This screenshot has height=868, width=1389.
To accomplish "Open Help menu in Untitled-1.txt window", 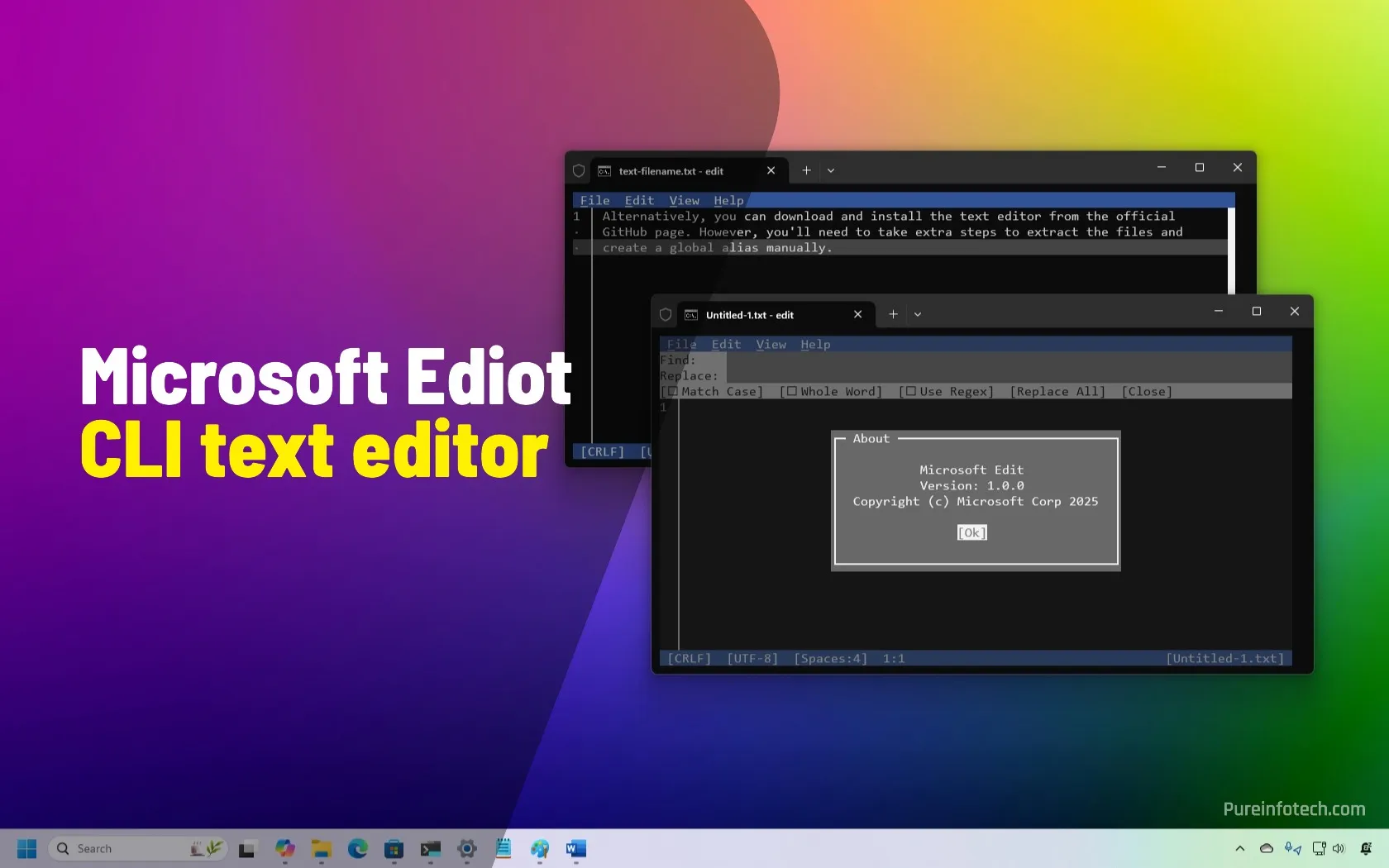I will point(815,345).
